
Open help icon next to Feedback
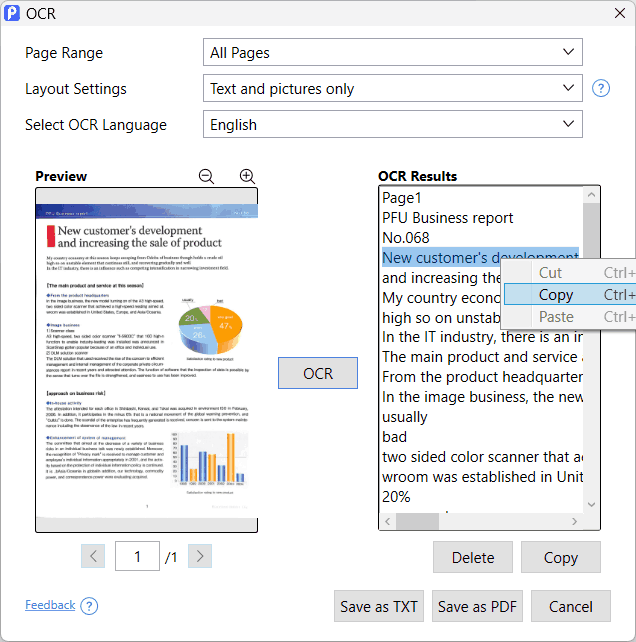pyautogui.click(x=89, y=606)
